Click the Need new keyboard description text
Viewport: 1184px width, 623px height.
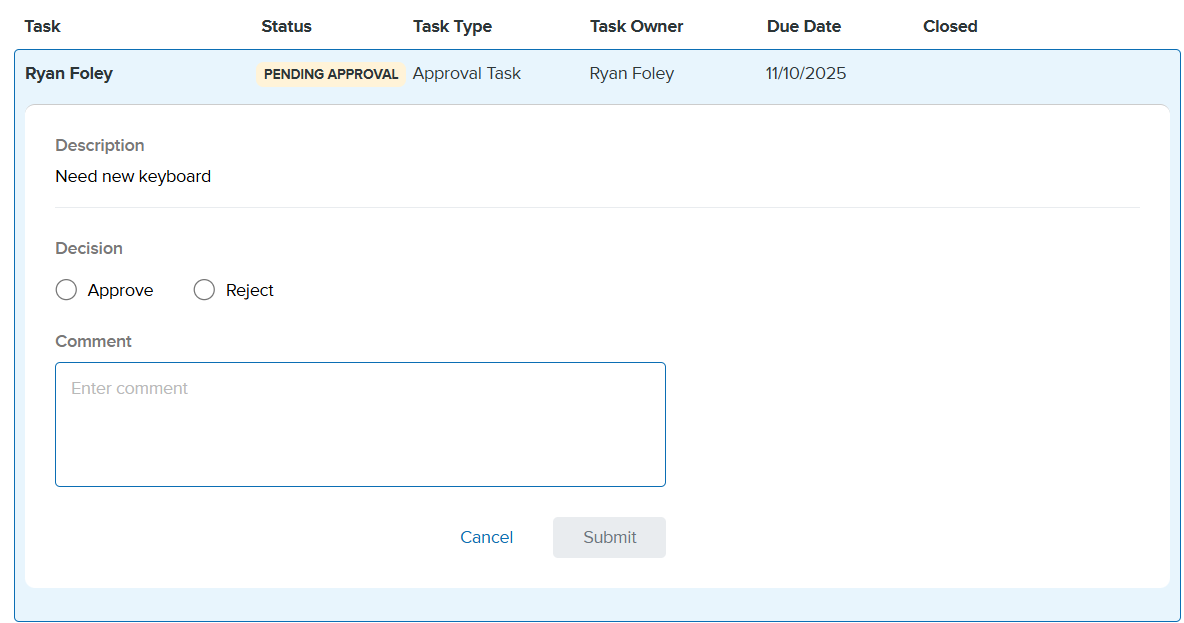point(133,176)
